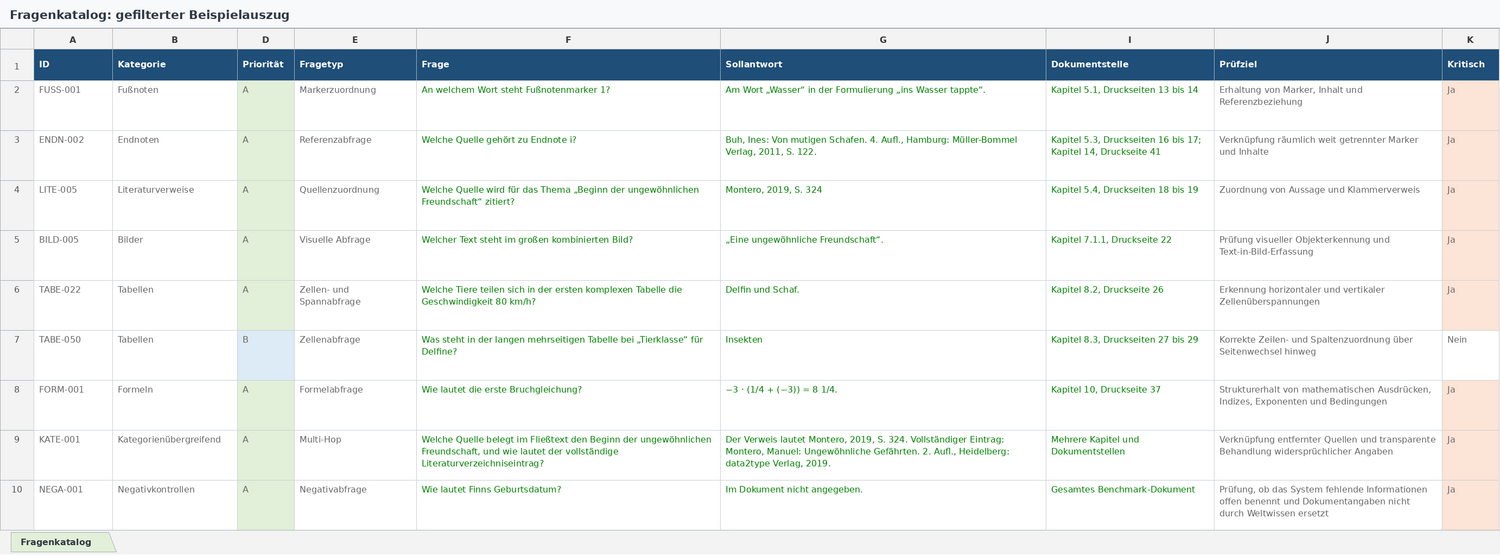Select row 7 header
The height and width of the screenshot is (556, 1500).
coord(17,356)
